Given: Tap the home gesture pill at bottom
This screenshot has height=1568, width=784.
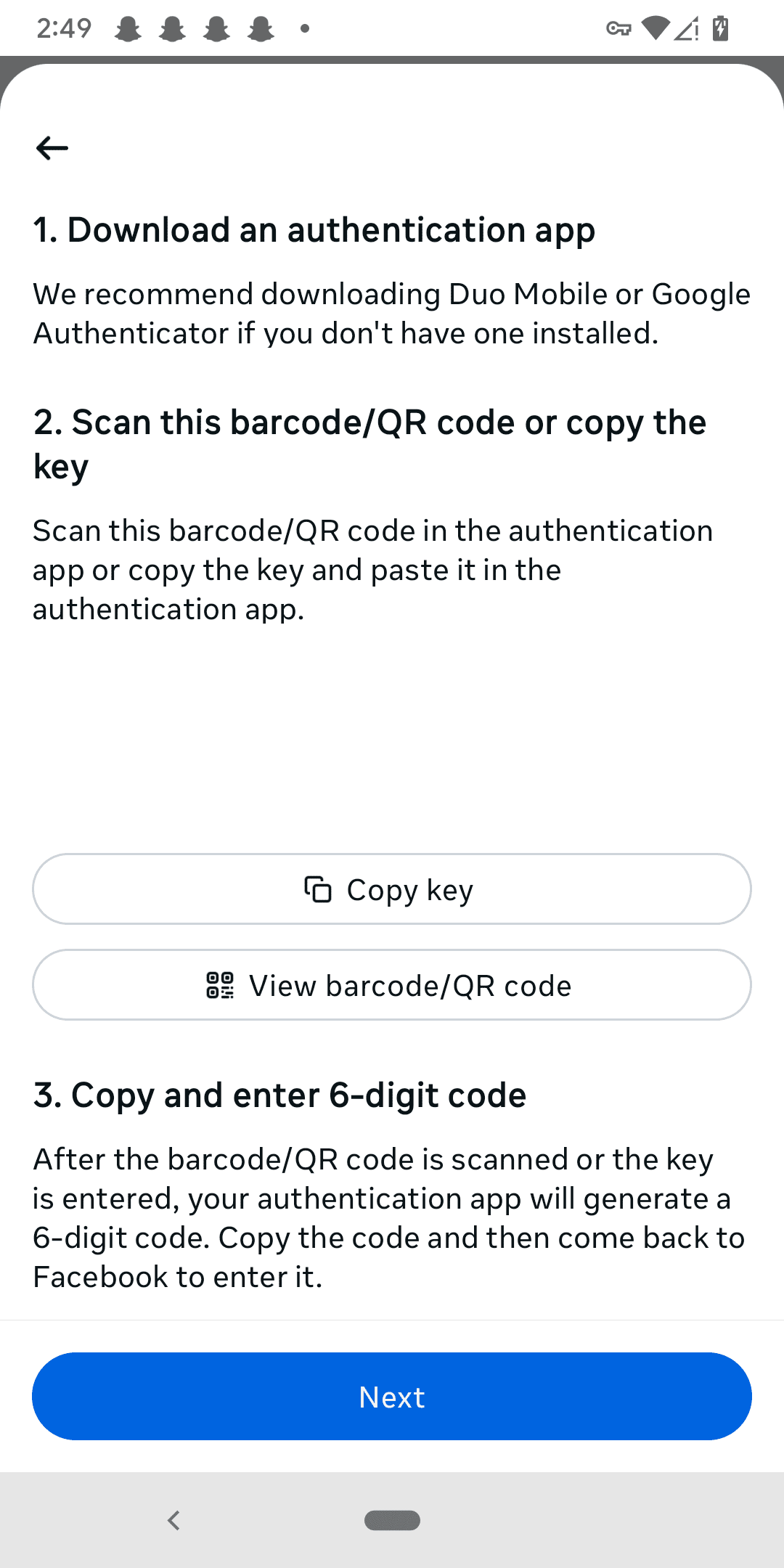Looking at the screenshot, I should pos(392,1520).
